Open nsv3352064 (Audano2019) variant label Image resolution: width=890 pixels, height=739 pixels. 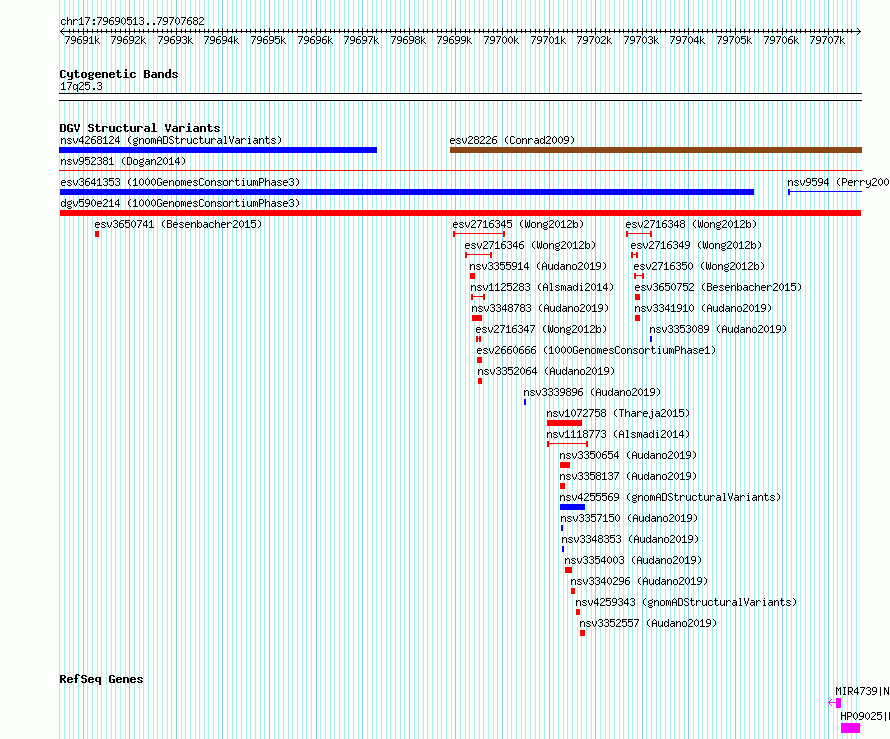(x=546, y=371)
